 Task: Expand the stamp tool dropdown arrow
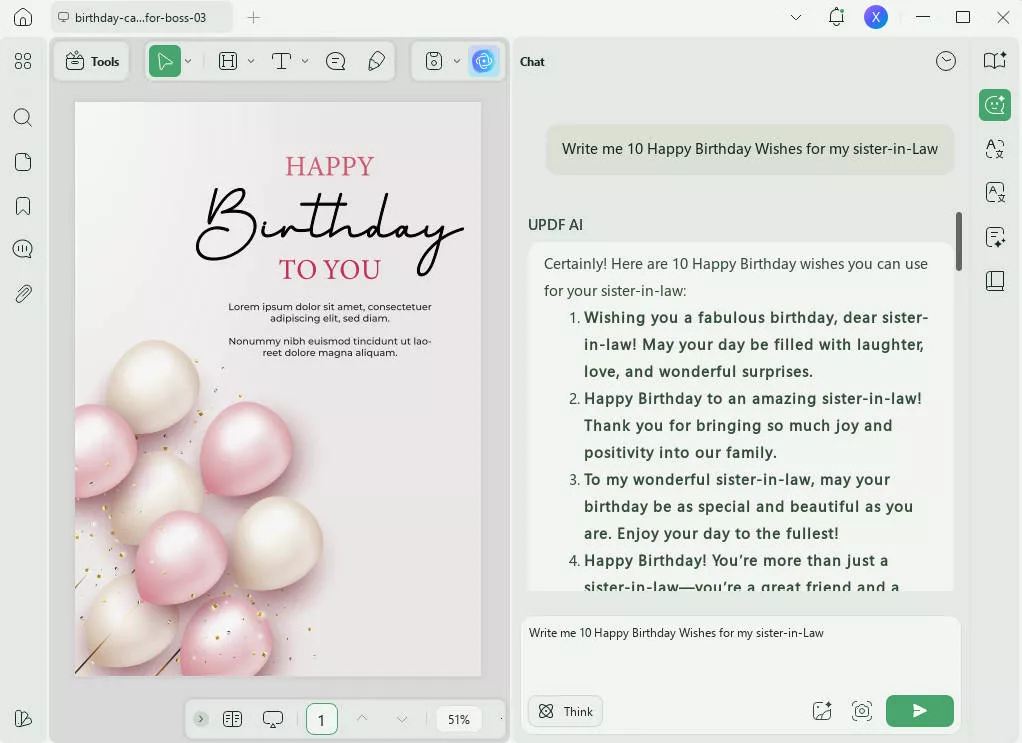pyautogui.click(x=457, y=61)
